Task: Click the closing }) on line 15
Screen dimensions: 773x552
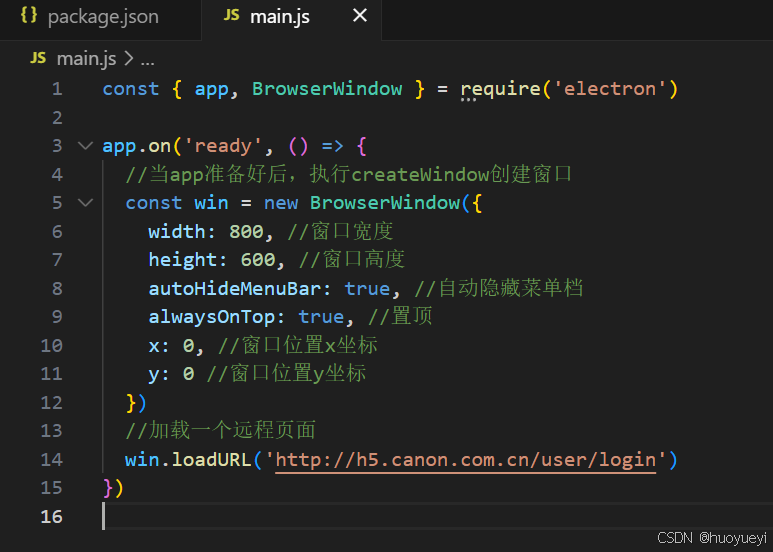Action: point(113,488)
